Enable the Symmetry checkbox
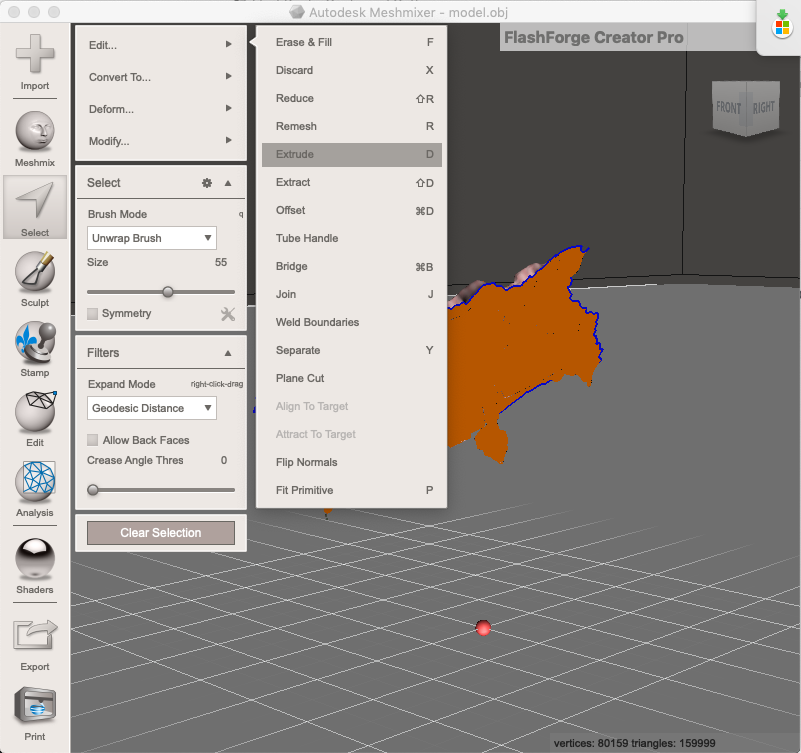Screen dimensions: 801x753 [x=92, y=314]
